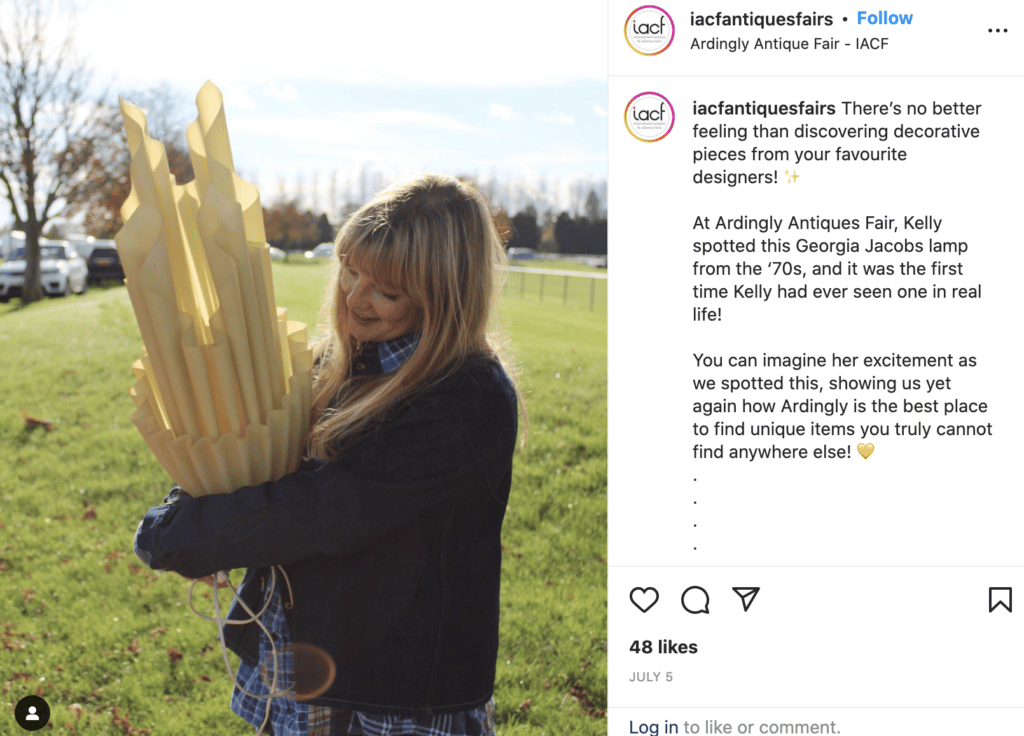The width and height of the screenshot is (1024, 736).
Task: Like the post with the heart icon
Action: pyautogui.click(x=644, y=600)
